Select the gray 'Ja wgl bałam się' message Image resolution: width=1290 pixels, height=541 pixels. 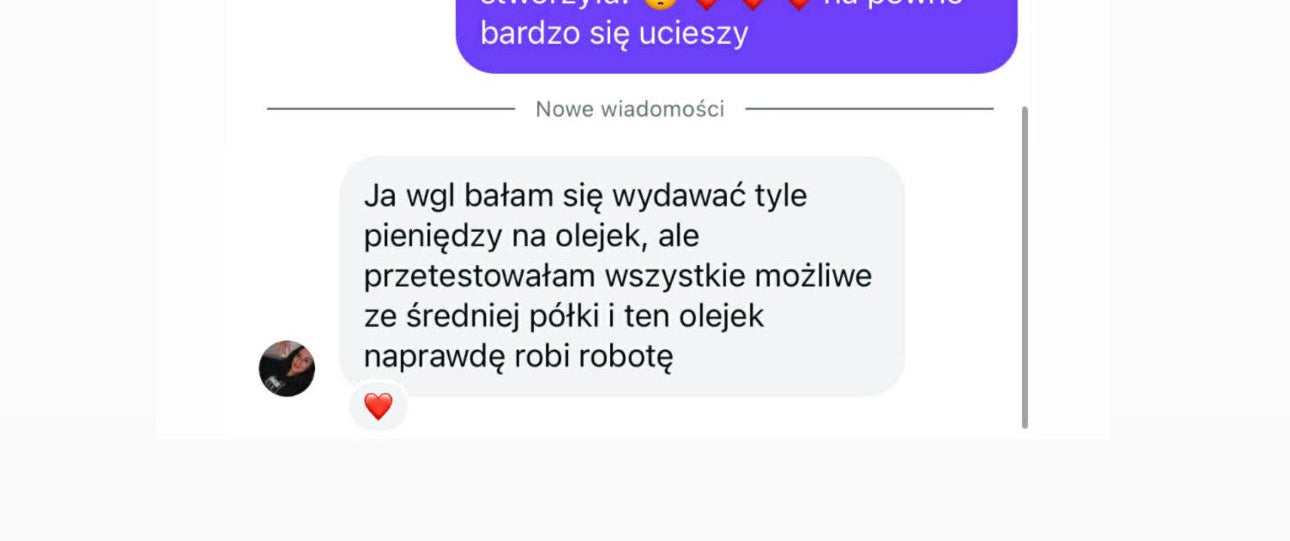click(x=622, y=276)
